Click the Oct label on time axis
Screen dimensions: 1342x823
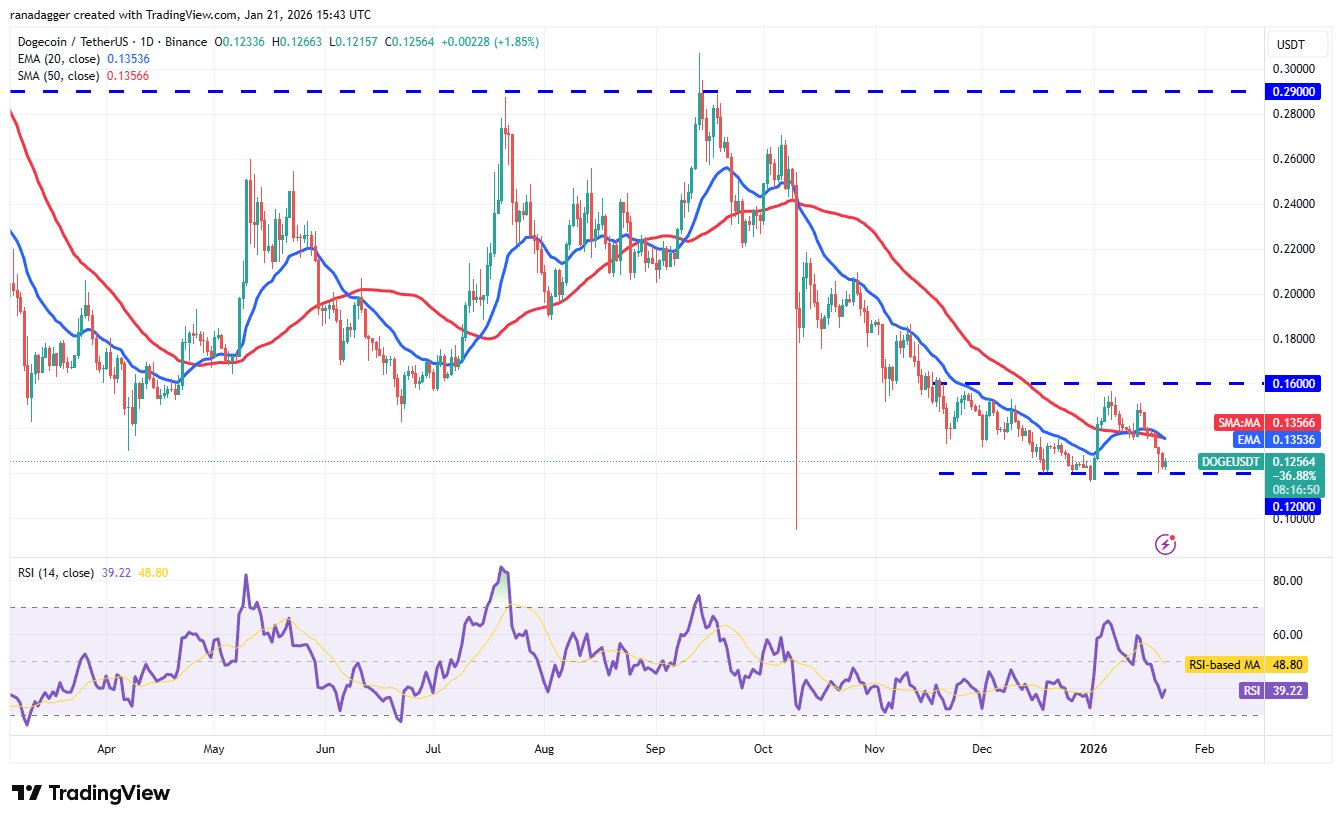coord(763,748)
